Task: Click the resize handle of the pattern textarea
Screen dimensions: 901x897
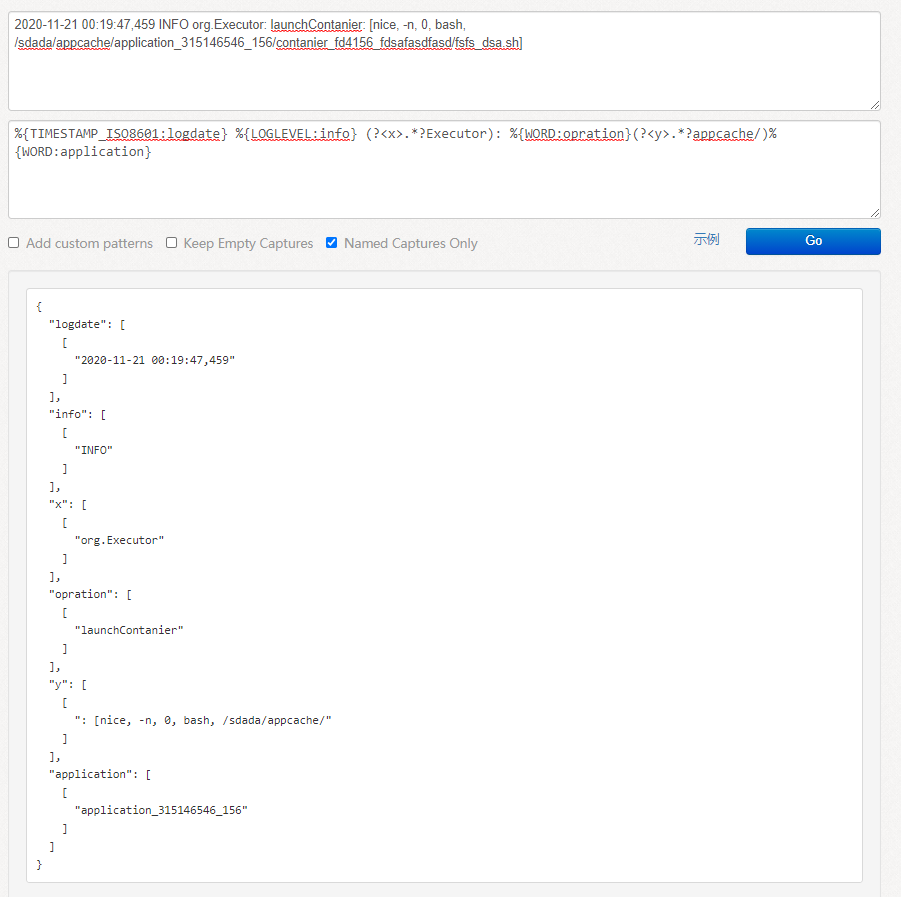Action: (x=875, y=211)
